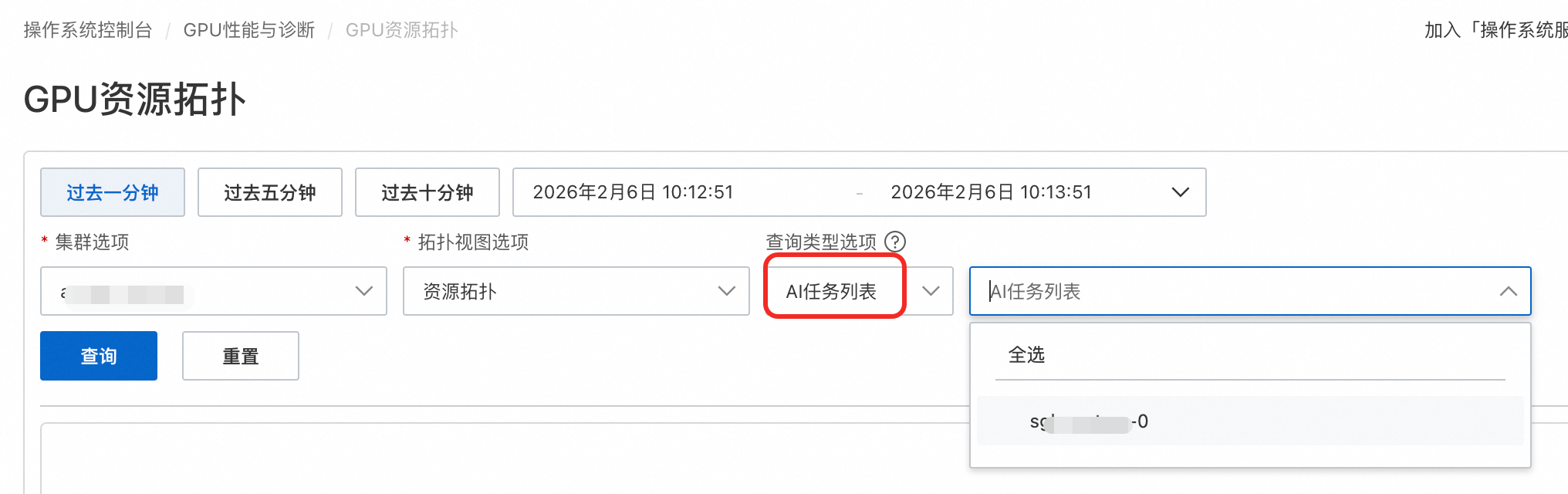This screenshot has height=494, width=1568.
Task: Open the 资源拓扑 topology view dropdown
Action: (x=576, y=291)
